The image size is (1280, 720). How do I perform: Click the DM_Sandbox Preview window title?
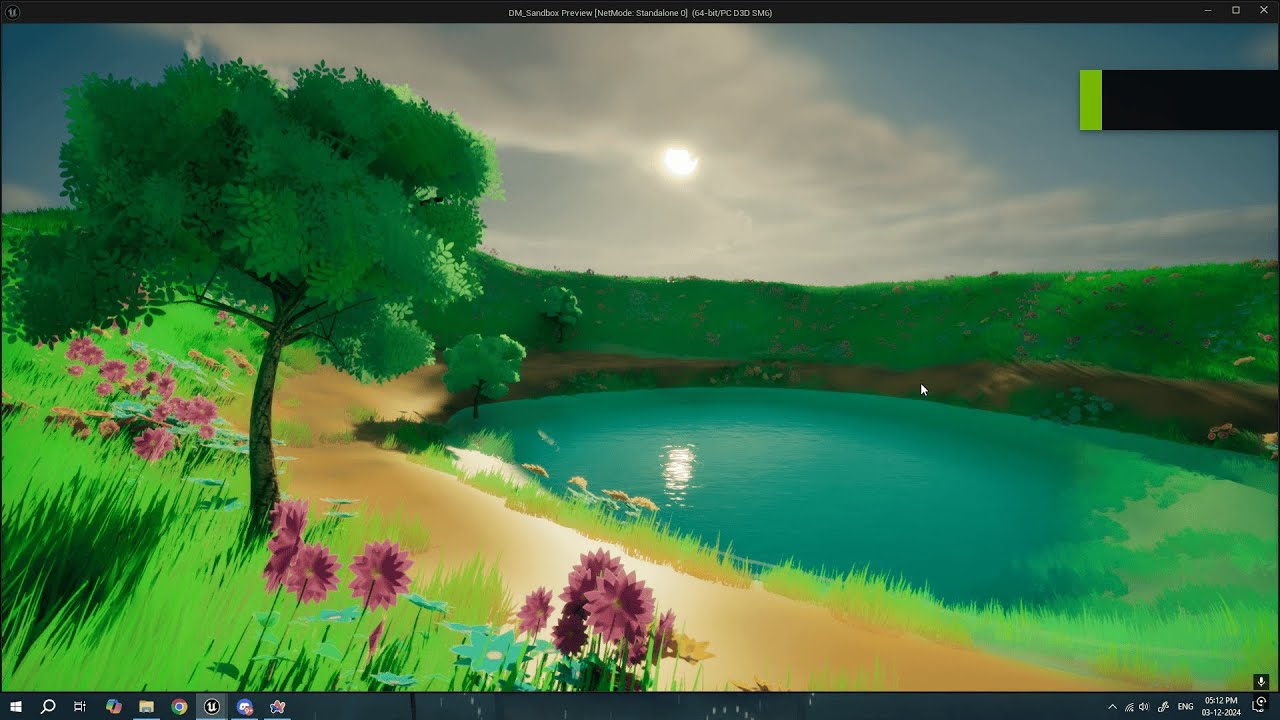tap(640, 13)
